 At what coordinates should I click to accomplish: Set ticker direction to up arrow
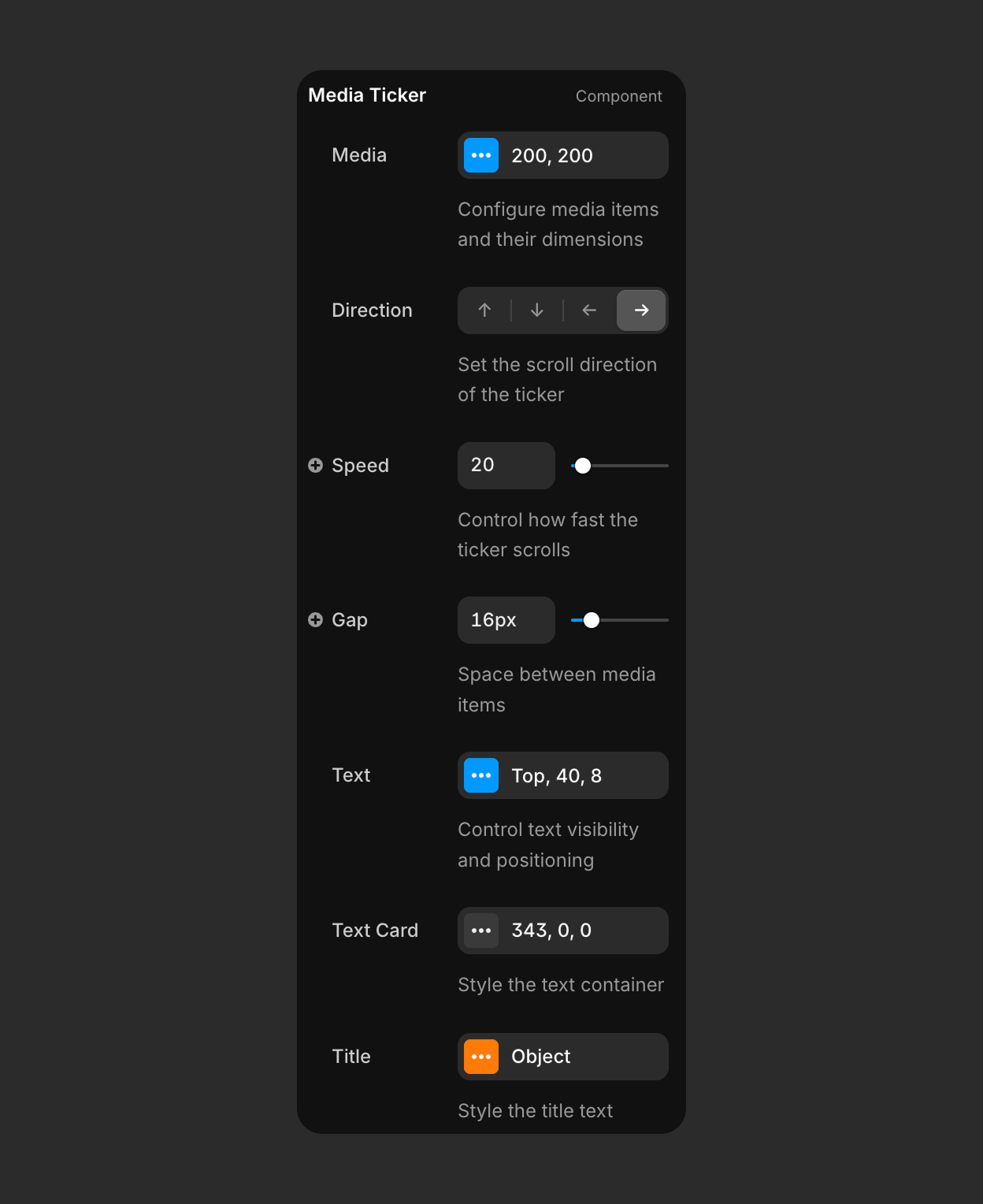(x=484, y=310)
